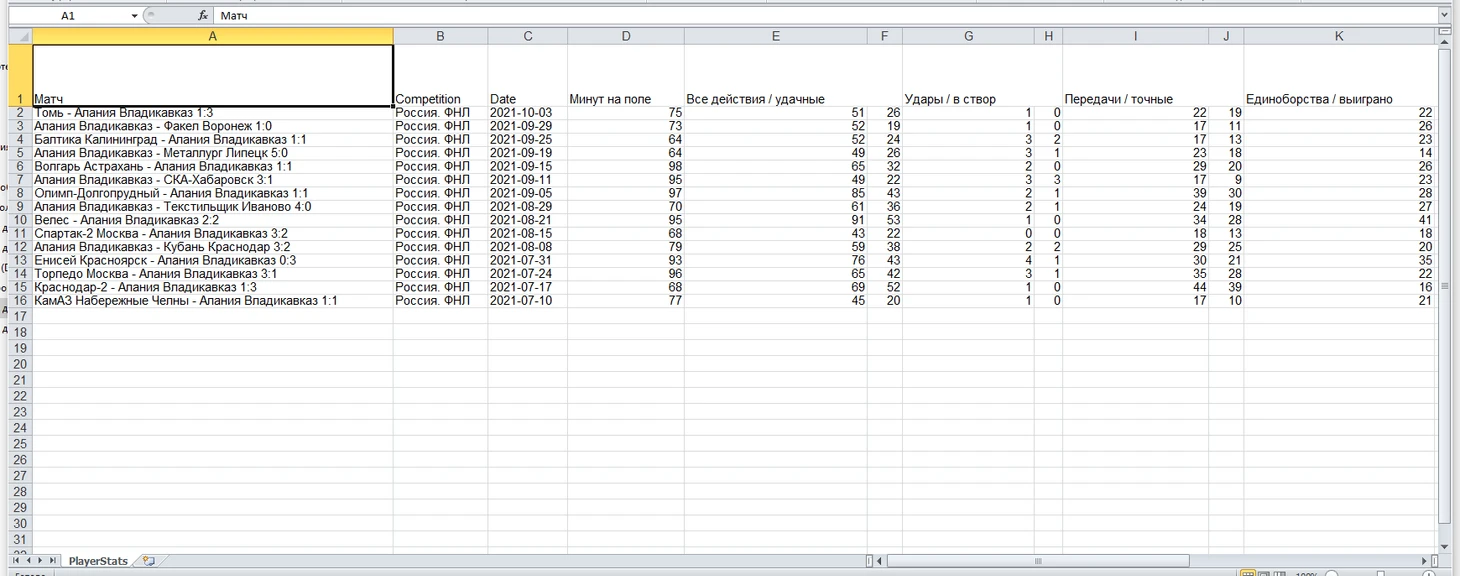Select the 'Competition' header cell

[440, 75]
